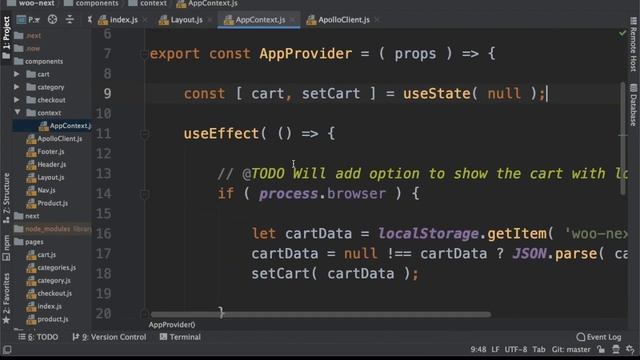Image resolution: width=640 pixels, height=360 pixels.
Task: Fold the if block at line 14
Action: (144, 194)
